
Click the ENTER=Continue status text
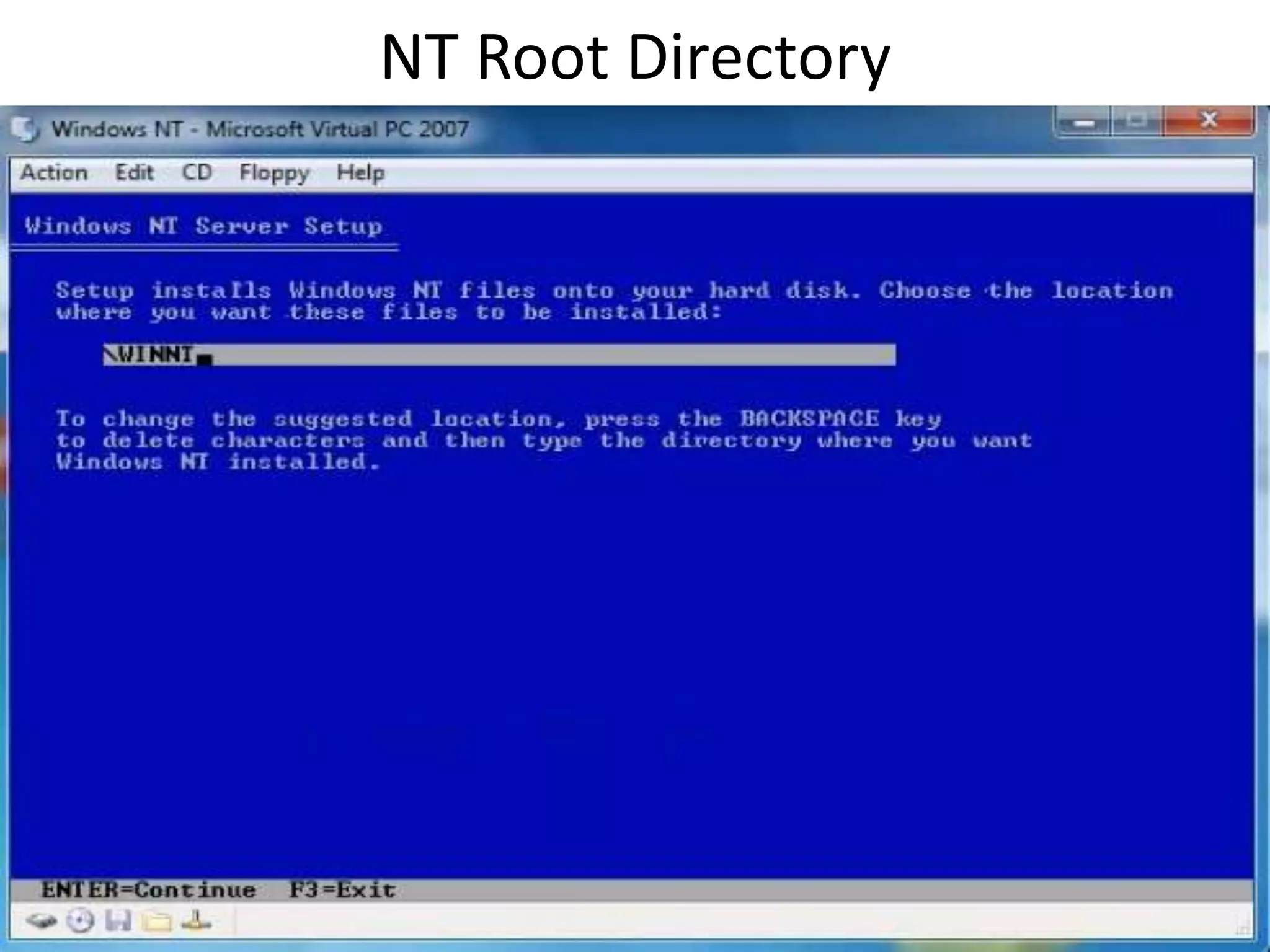coord(149,891)
